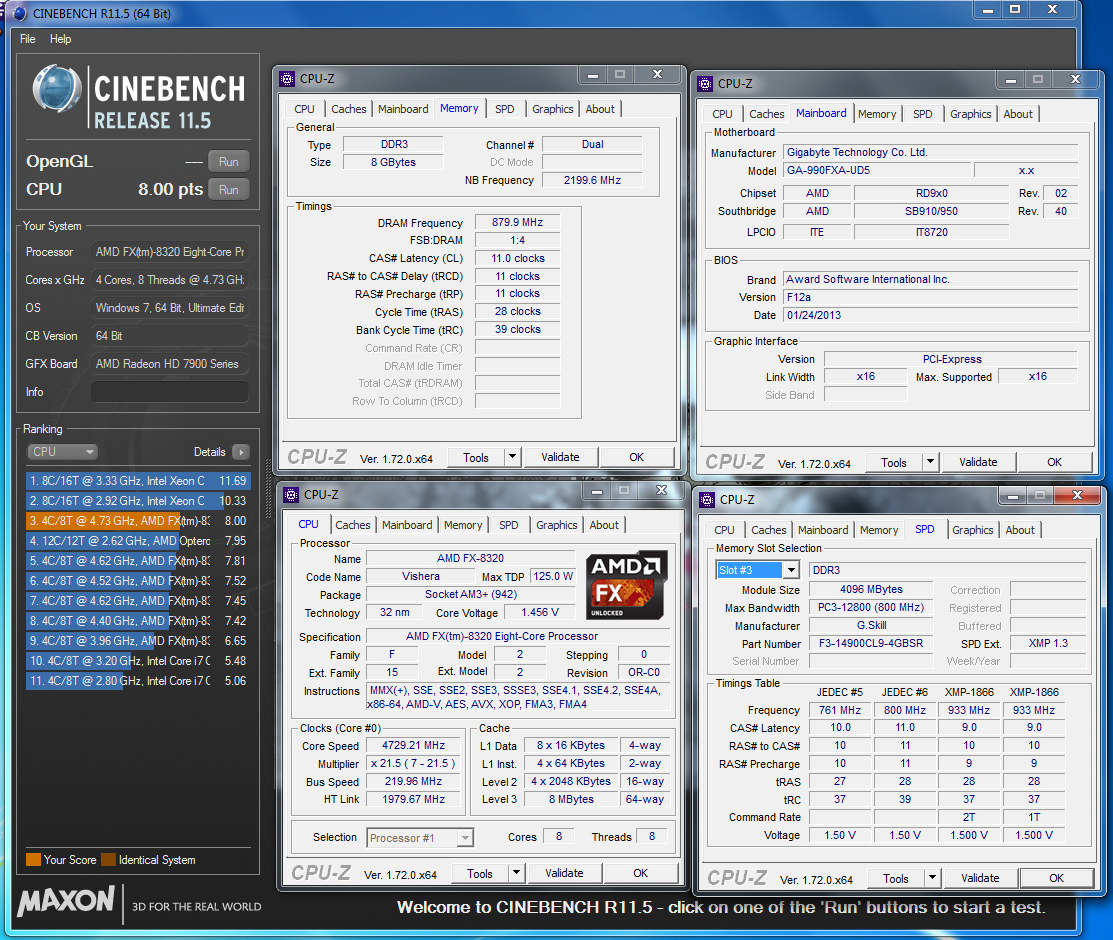The image size is (1113, 940).
Task: Open Processor #1 selection dropdown
Action: pos(420,838)
